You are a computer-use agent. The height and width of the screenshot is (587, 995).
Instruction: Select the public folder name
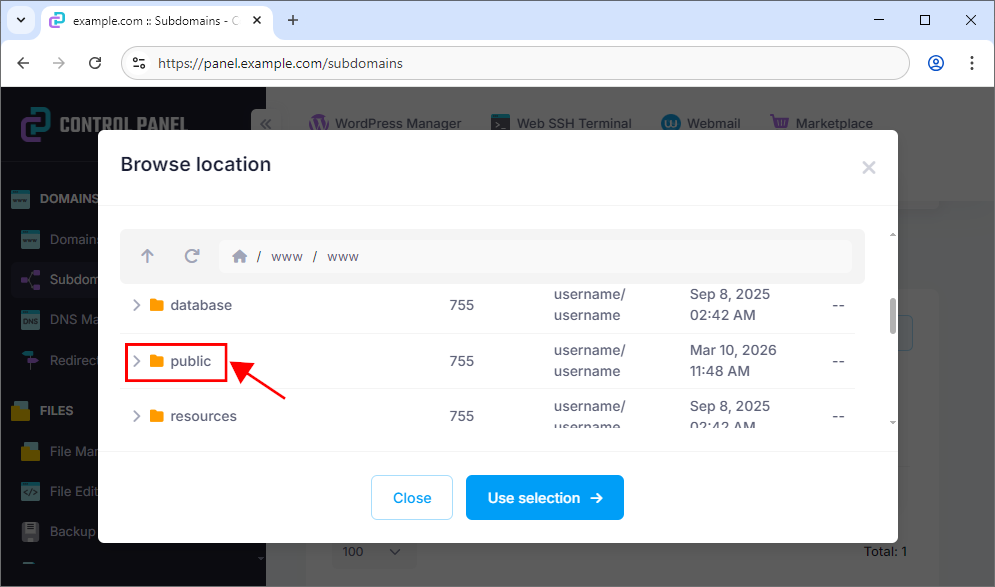click(x=190, y=361)
